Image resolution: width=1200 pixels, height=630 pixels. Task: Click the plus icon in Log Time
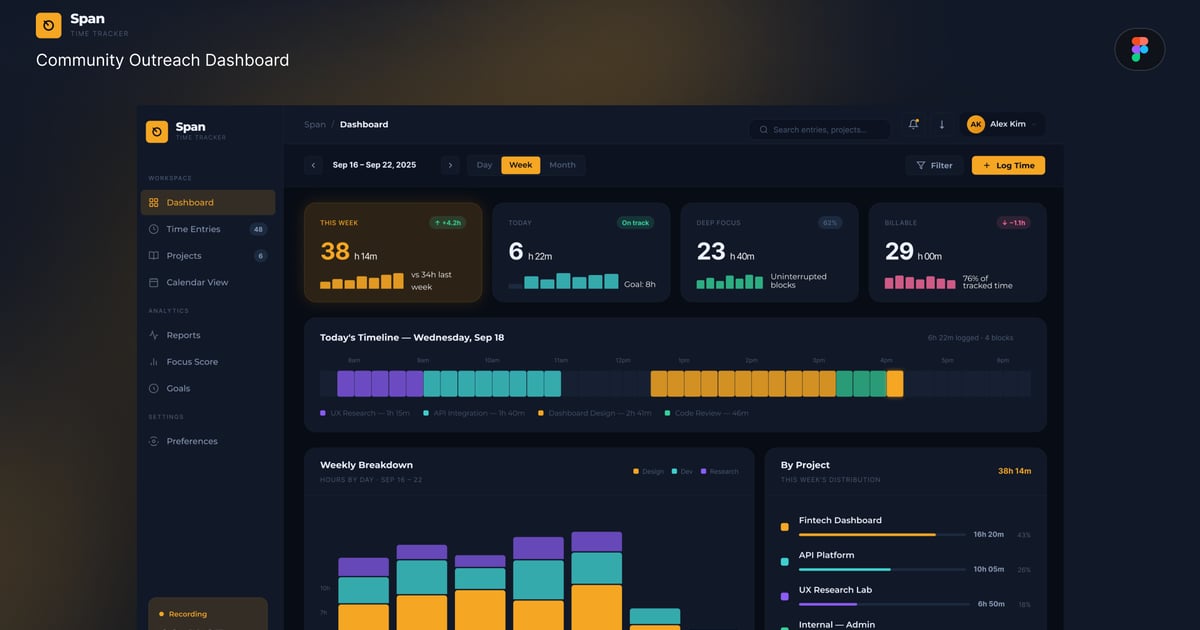pos(987,165)
